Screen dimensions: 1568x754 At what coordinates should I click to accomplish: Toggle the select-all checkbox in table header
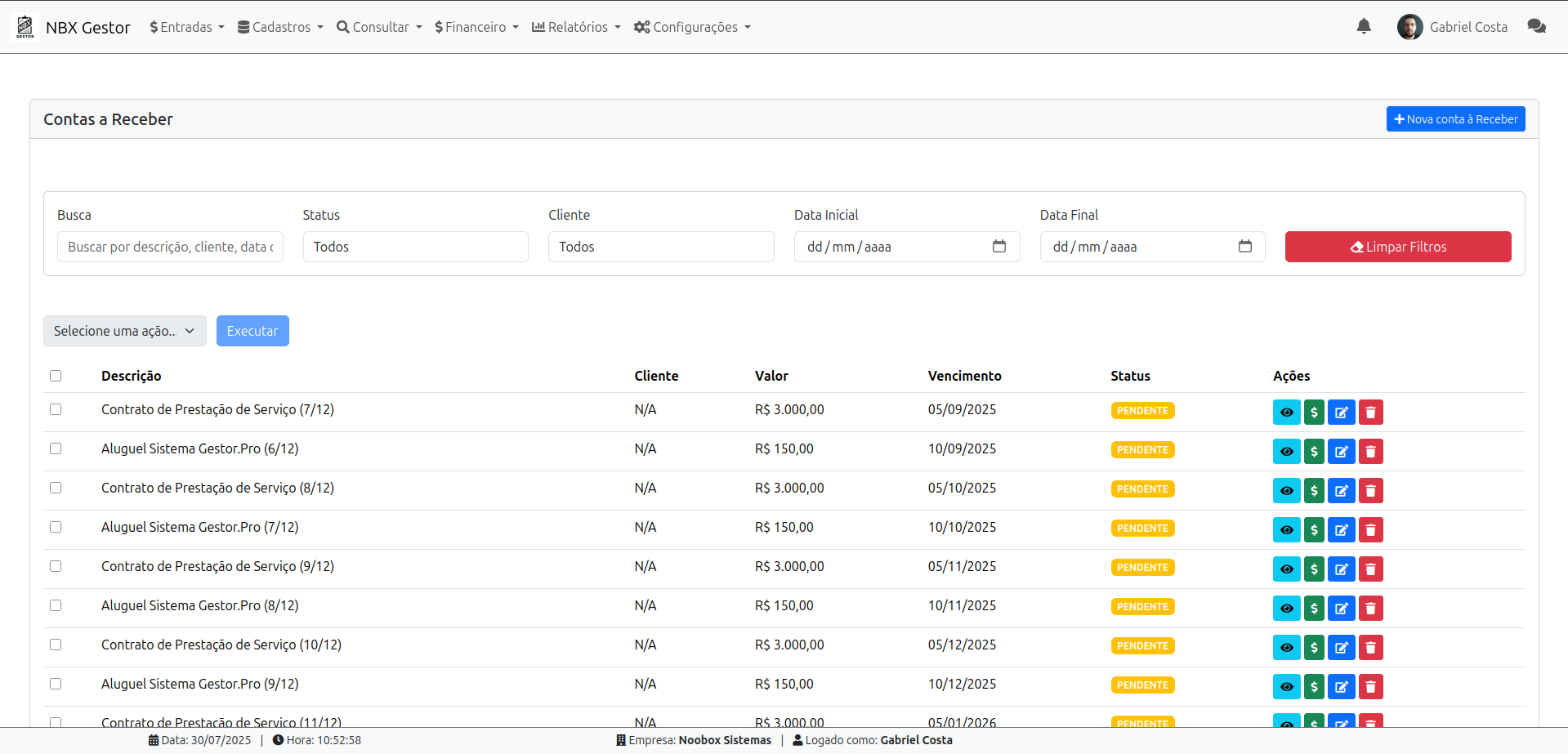click(56, 376)
